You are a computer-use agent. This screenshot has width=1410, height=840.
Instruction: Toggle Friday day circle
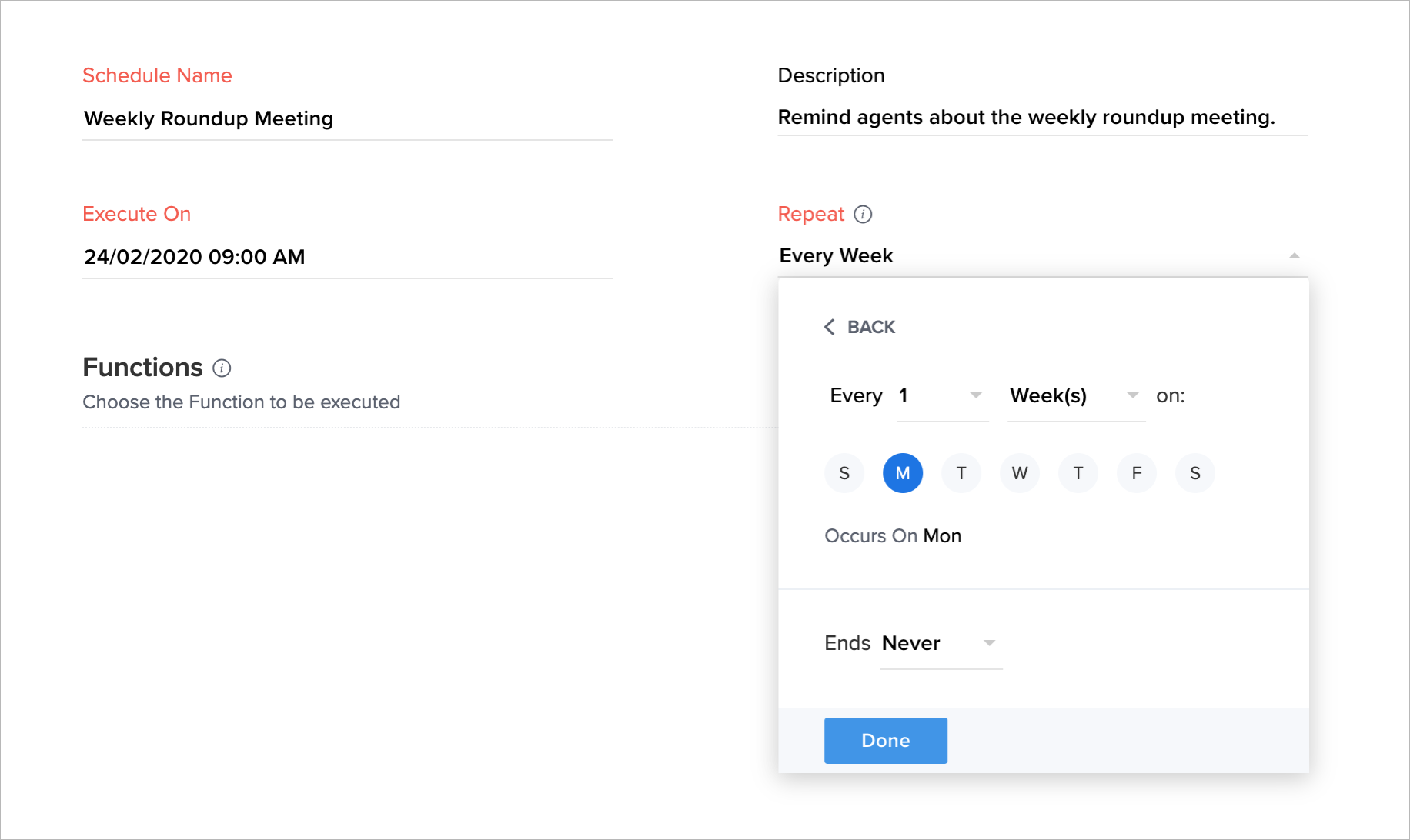[x=1137, y=473]
